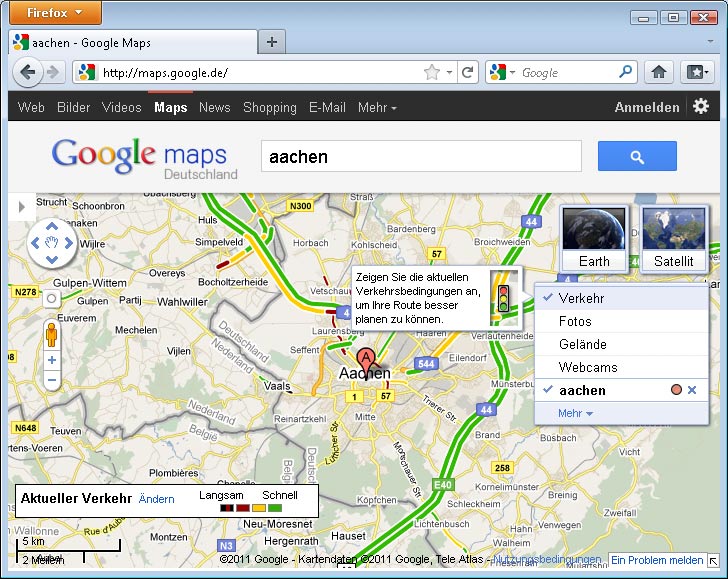The width and height of the screenshot is (728, 579).
Task: Zoom out with the minus button
Action: coord(52,380)
